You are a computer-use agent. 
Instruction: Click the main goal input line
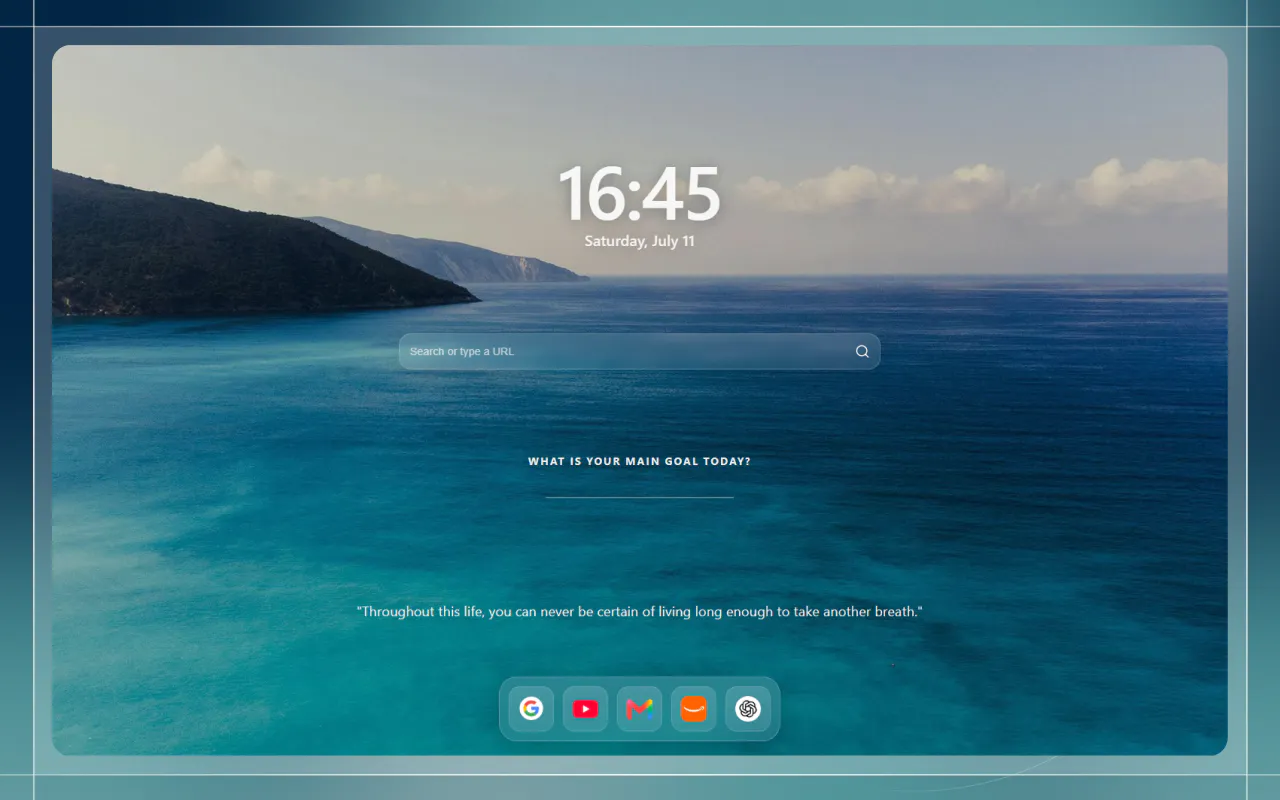point(639,487)
